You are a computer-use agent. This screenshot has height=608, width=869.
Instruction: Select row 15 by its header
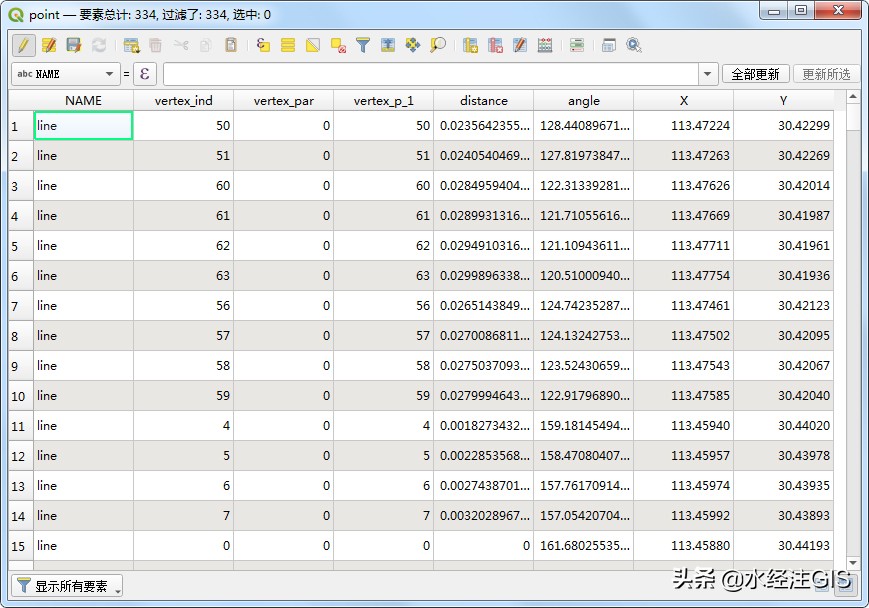(x=21, y=545)
